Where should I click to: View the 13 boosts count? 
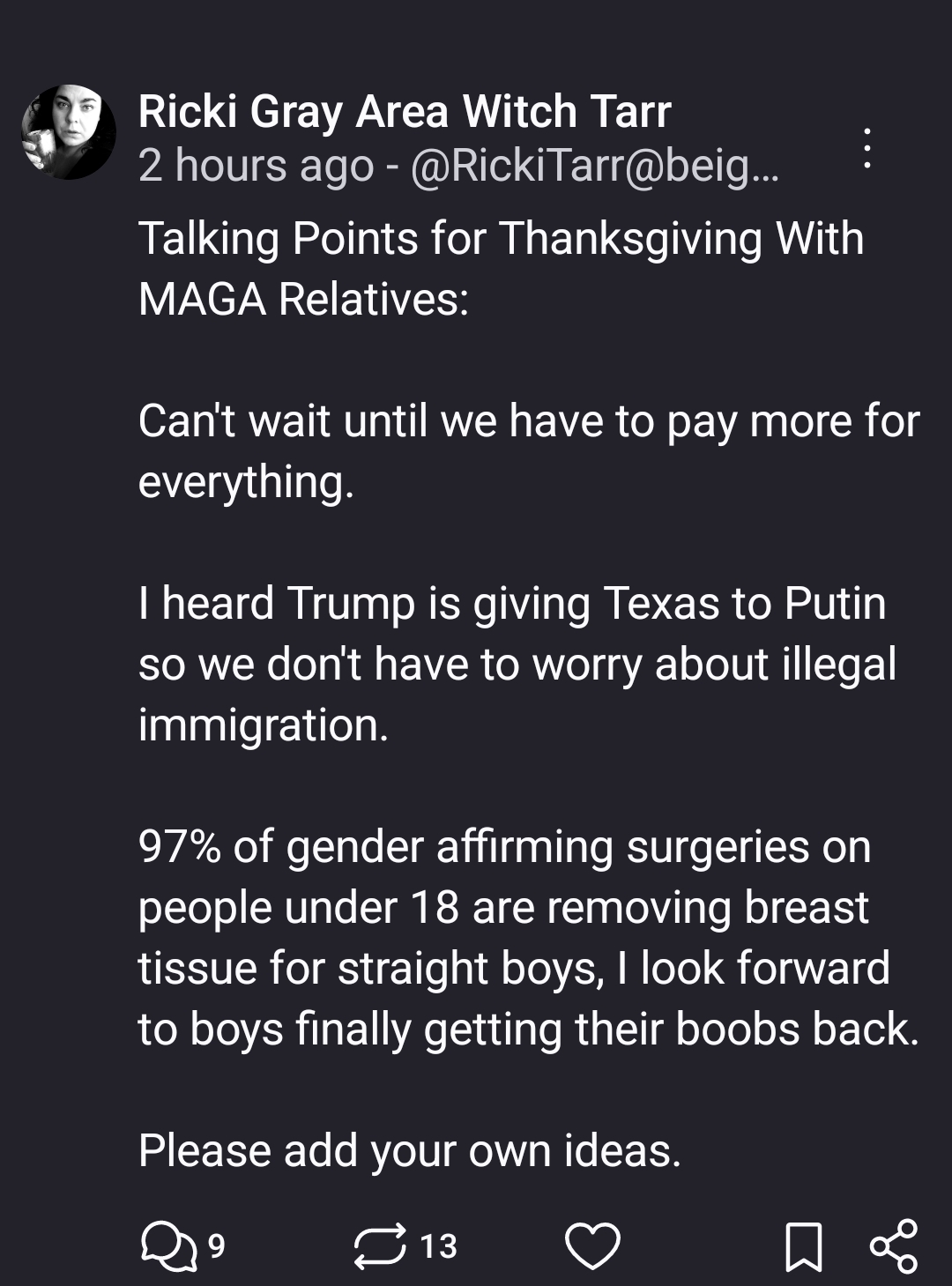coord(438,1246)
